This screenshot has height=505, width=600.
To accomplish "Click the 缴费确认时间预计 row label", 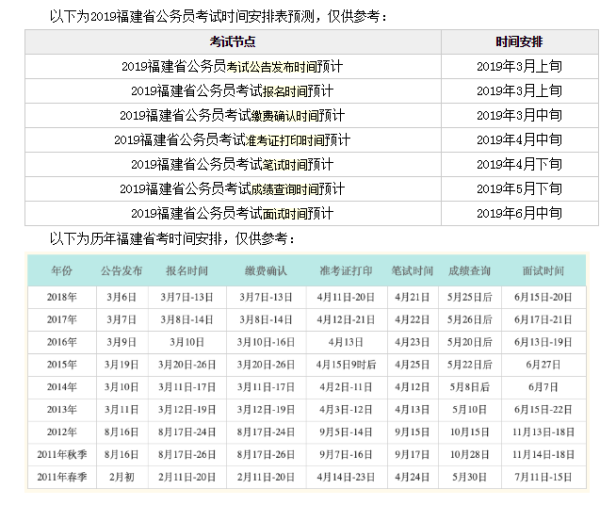I will pyautogui.click(x=232, y=116).
